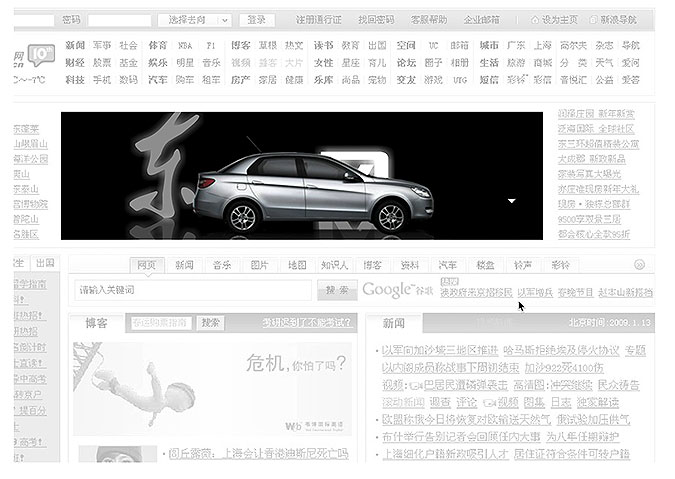Select 新闻 search tab
The width and height of the screenshot is (675, 479).
tap(184, 265)
